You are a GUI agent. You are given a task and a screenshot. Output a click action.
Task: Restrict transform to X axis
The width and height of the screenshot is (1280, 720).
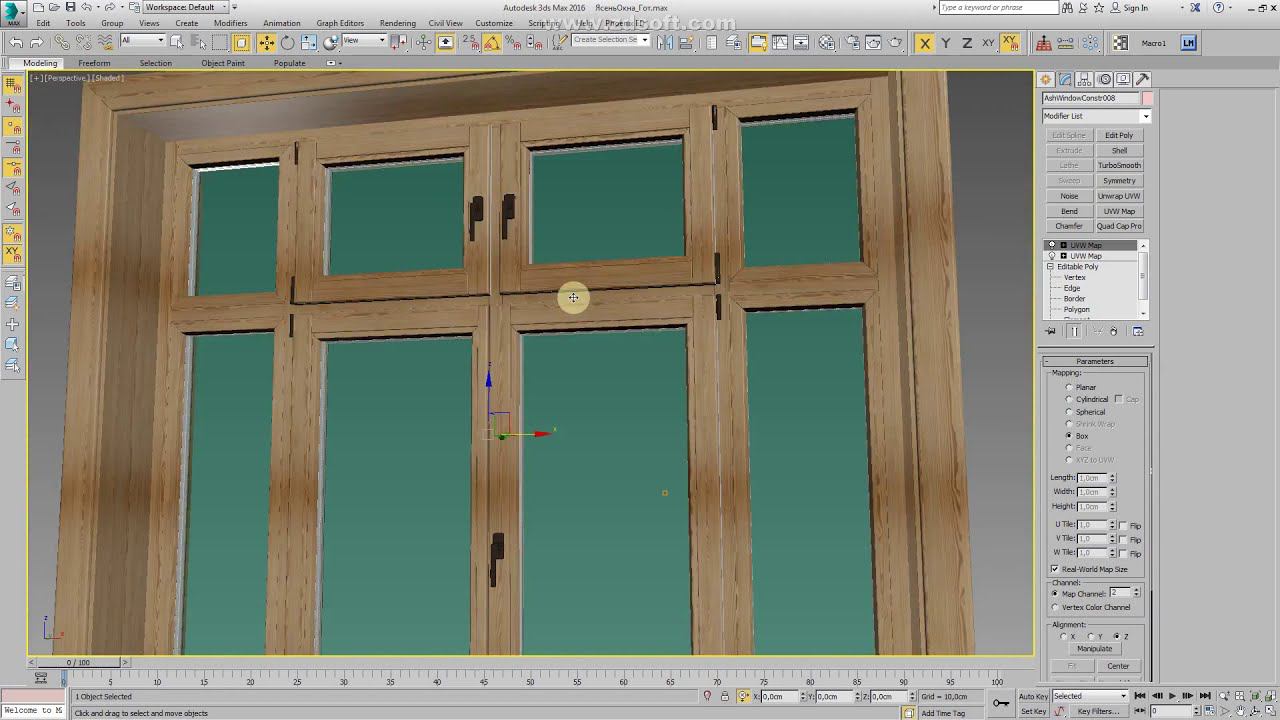coord(924,43)
